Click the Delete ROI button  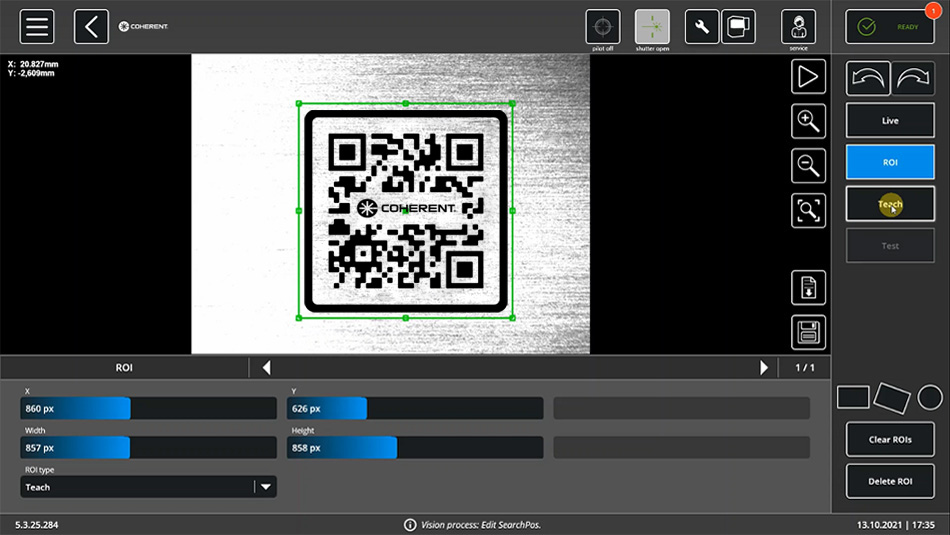(890, 481)
